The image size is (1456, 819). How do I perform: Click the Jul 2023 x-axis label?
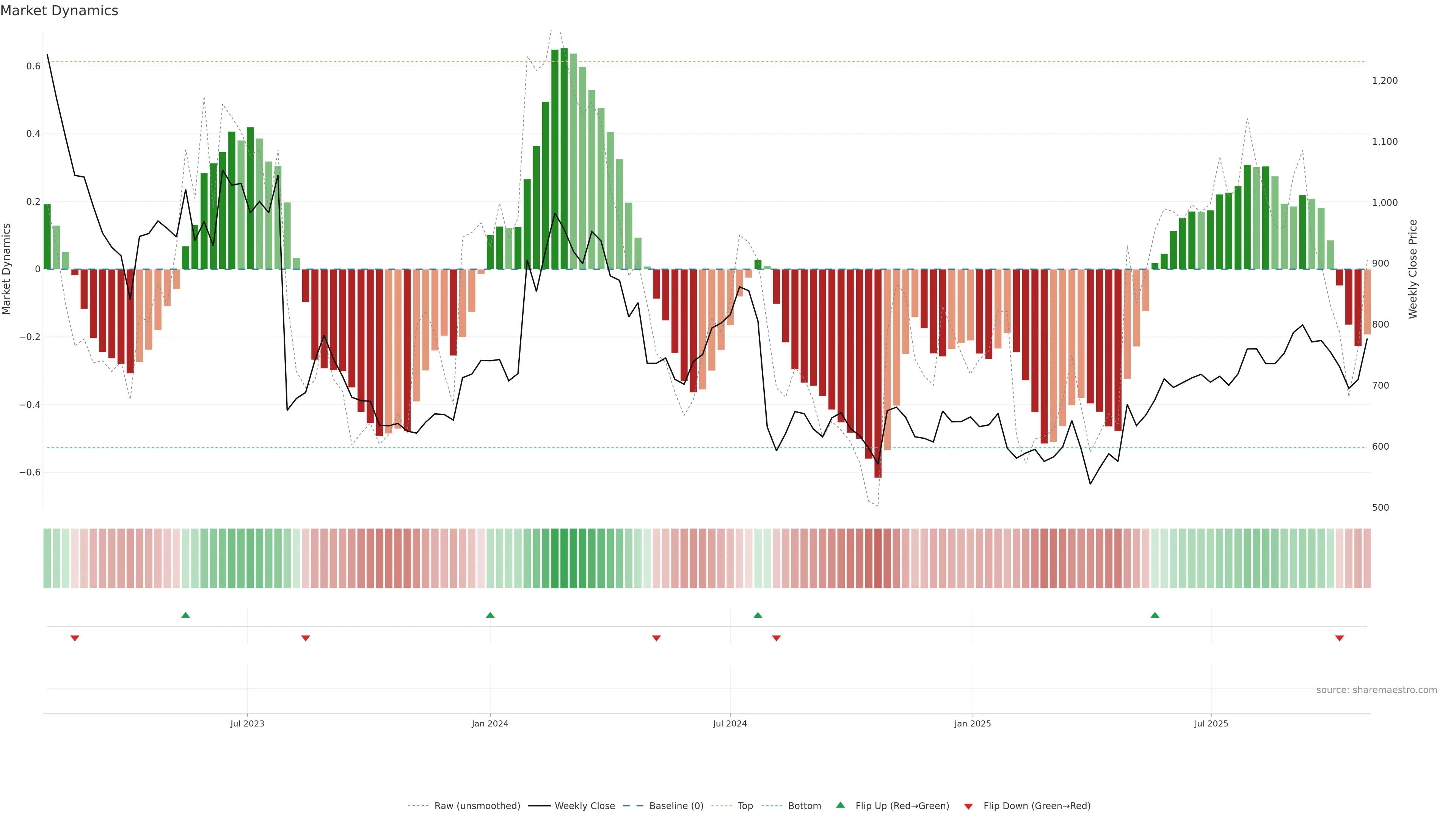pos(247,723)
